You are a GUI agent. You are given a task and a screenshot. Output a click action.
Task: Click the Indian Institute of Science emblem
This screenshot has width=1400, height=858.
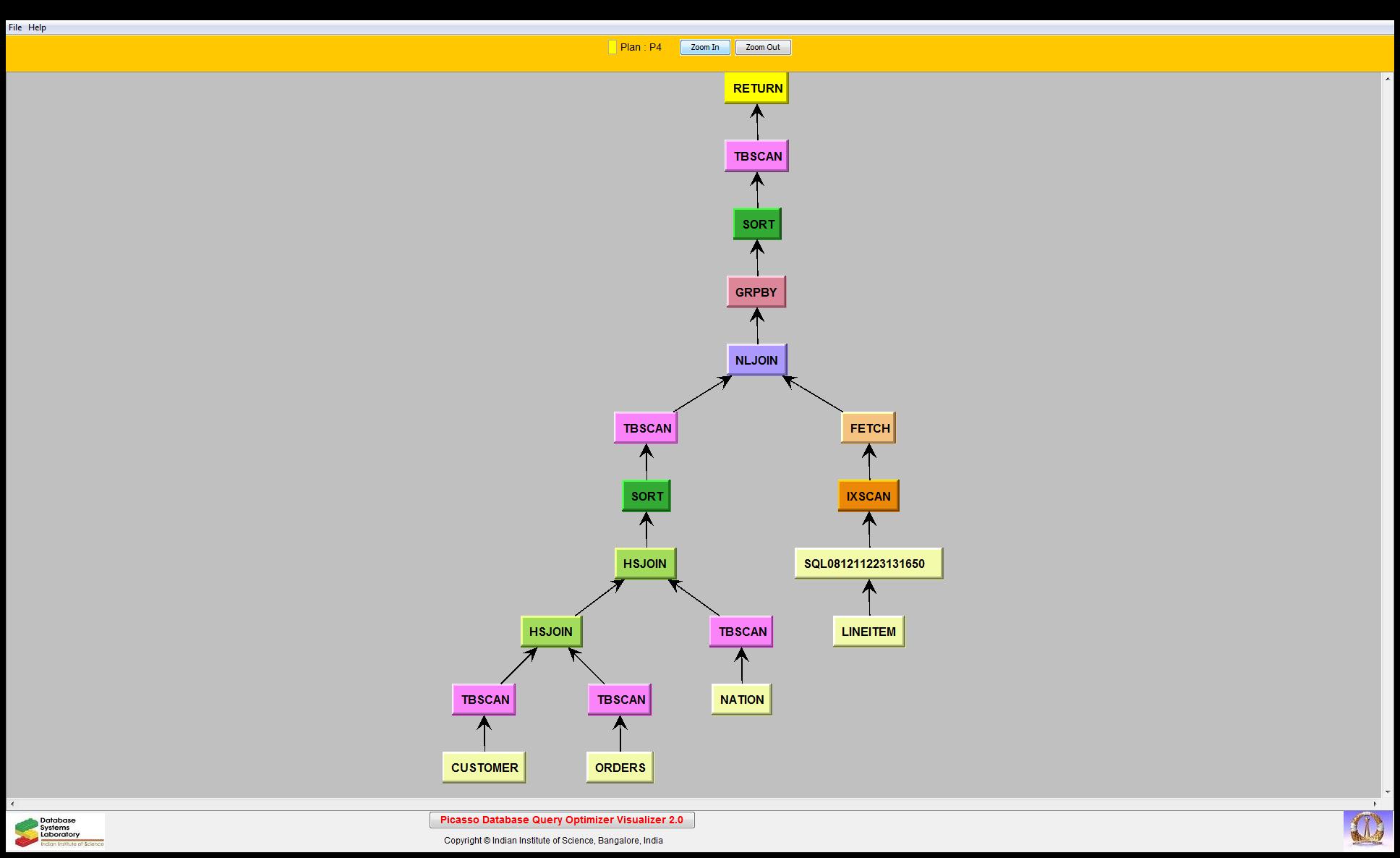click(1367, 829)
